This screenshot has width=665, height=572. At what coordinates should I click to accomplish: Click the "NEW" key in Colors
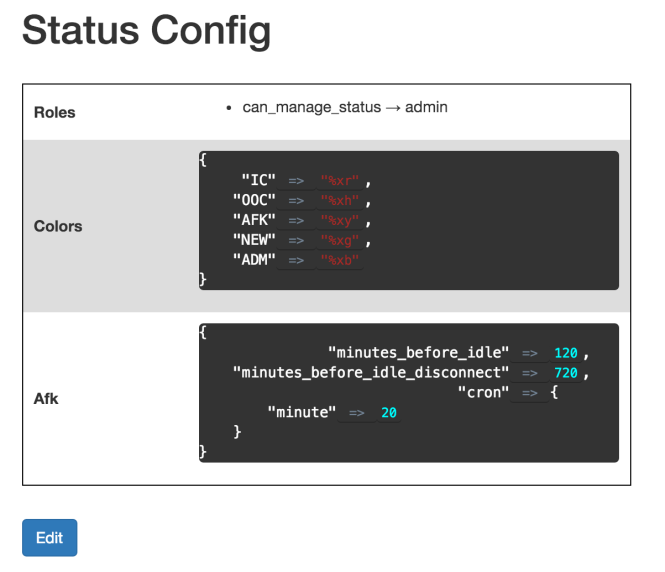tap(254, 240)
